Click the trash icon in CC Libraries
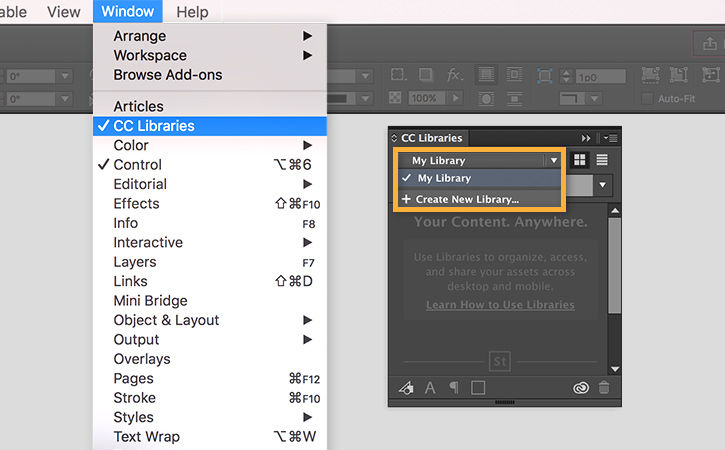The height and width of the screenshot is (450, 725). pyautogui.click(x=604, y=387)
